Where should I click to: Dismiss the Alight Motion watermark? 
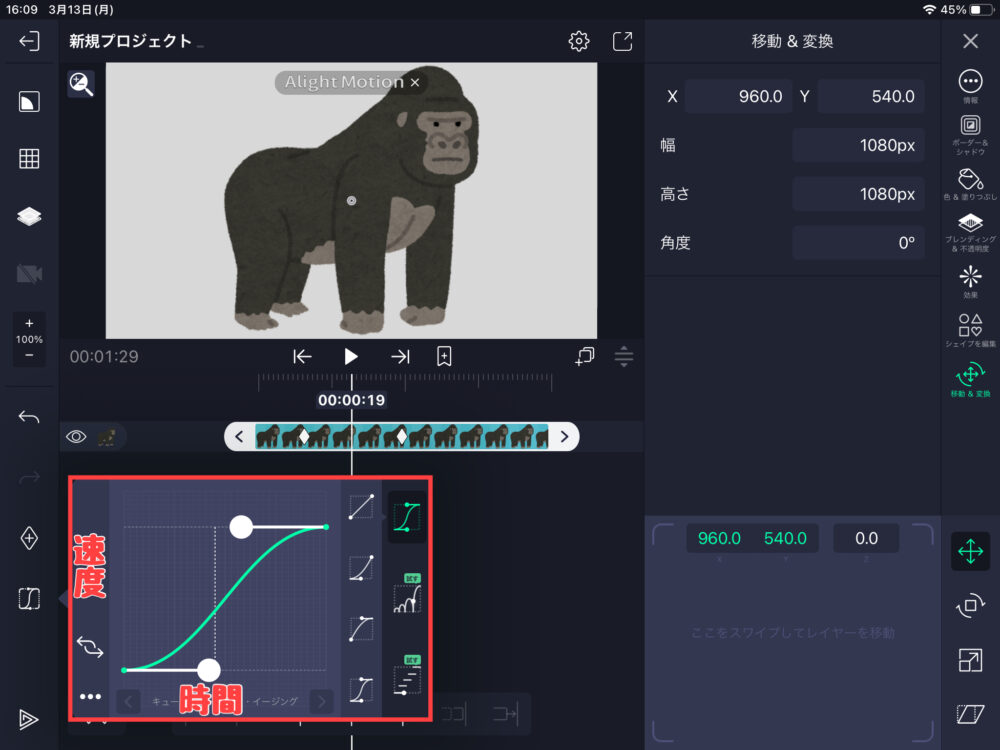click(415, 82)
